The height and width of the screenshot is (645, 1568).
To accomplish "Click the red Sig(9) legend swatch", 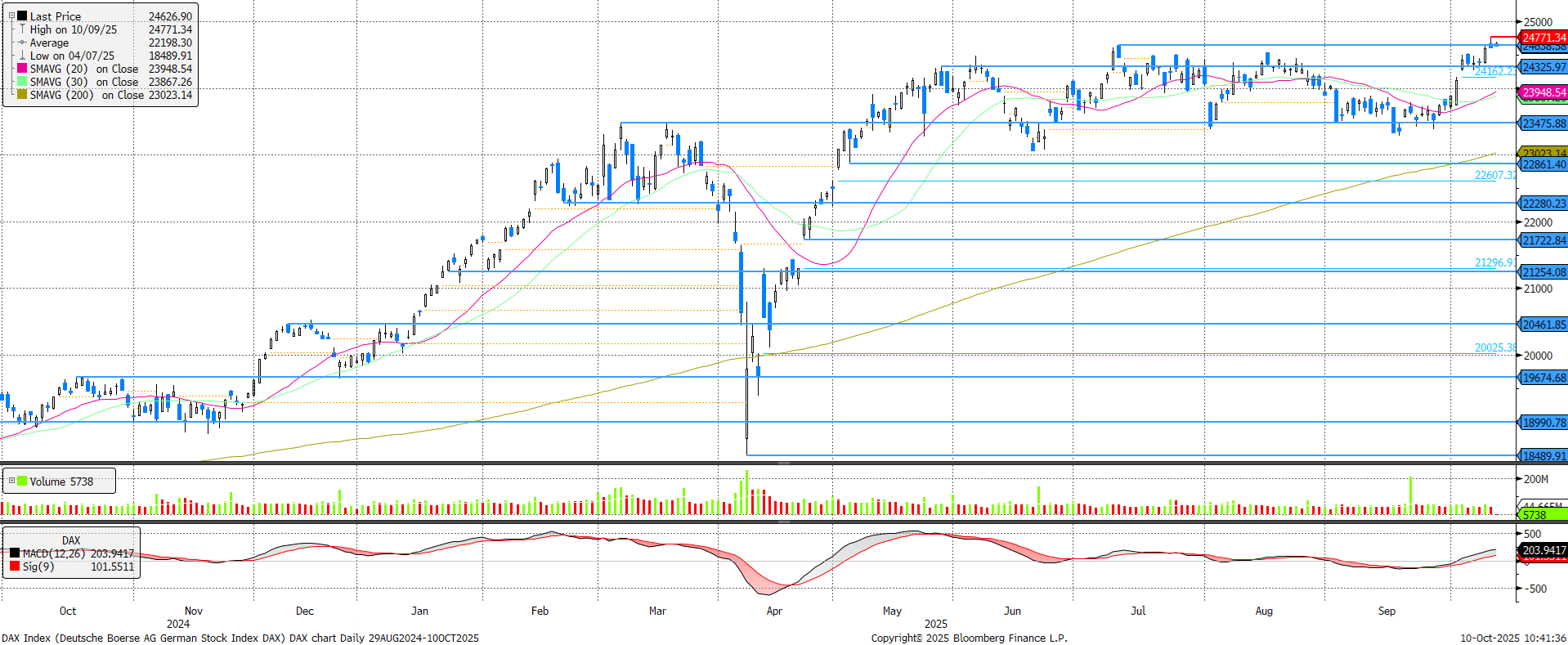I will click(15, 566).
